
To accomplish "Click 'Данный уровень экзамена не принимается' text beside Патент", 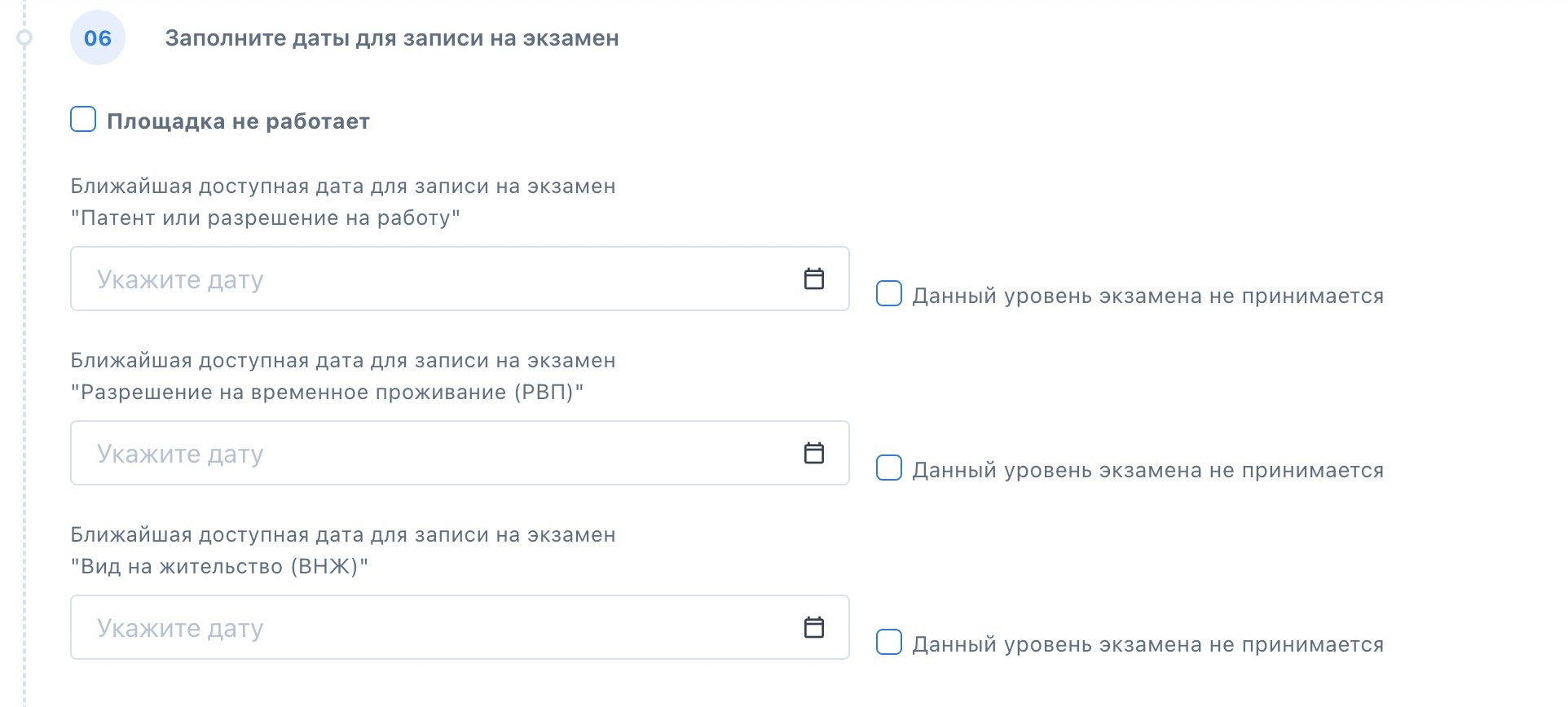I will (x=1147, y=296).
